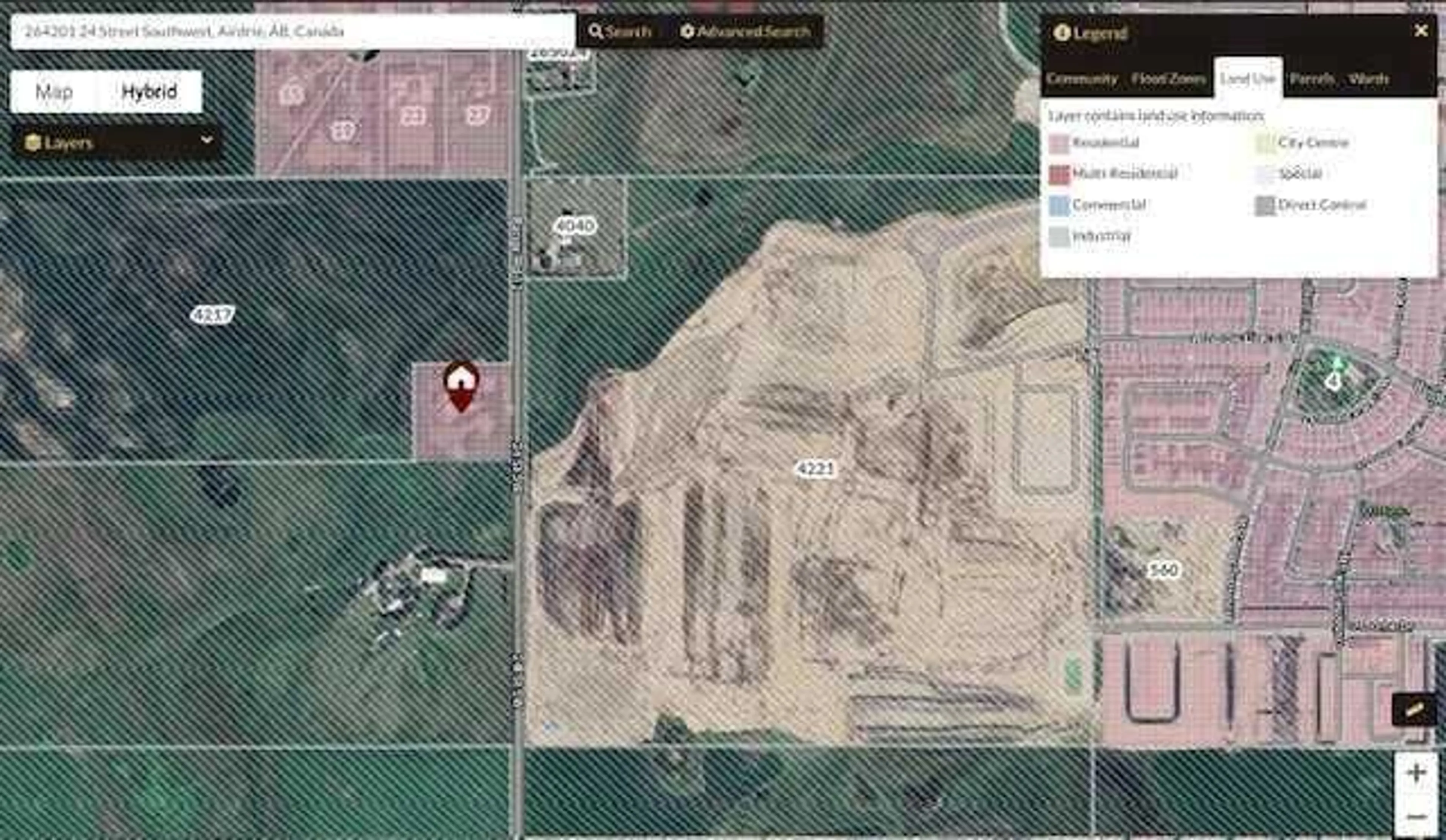The image size is (1446, 840).
Task: Open the Flood Zones legend tab
Action: [1168, 79]
